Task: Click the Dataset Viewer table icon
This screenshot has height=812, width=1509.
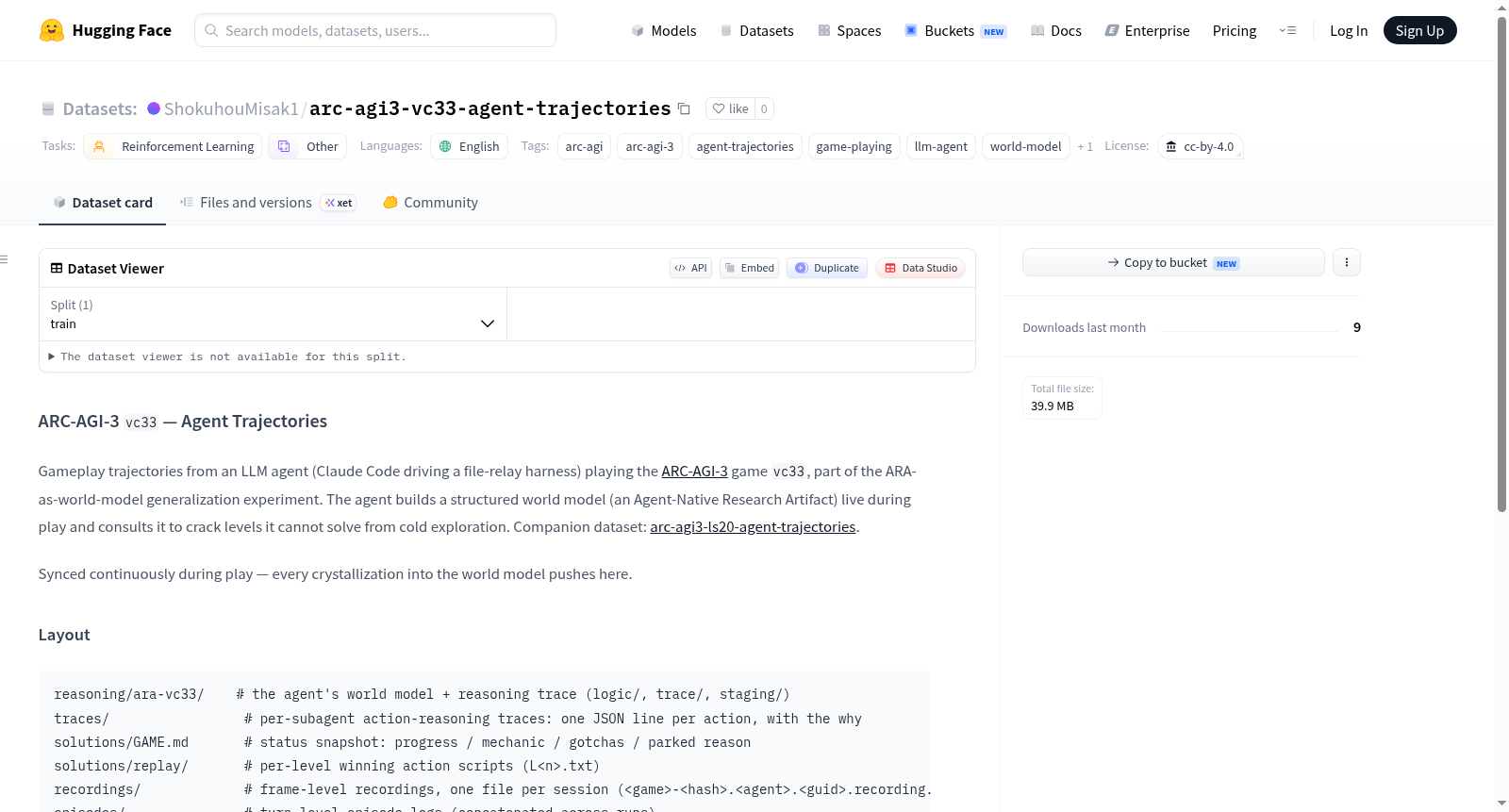Action: 57,269
